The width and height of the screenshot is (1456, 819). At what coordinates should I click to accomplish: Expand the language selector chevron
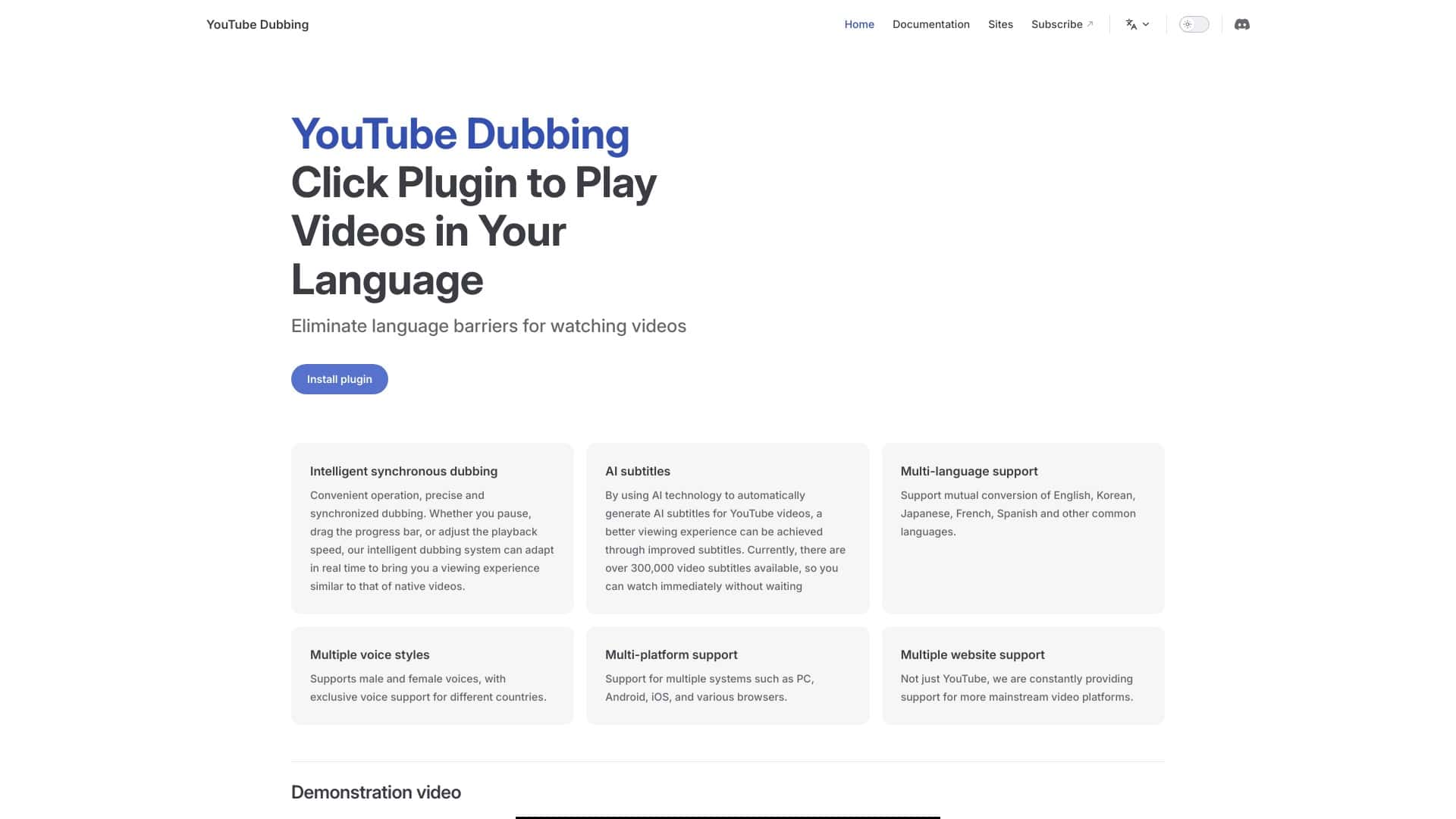[x=1145, y=24]
